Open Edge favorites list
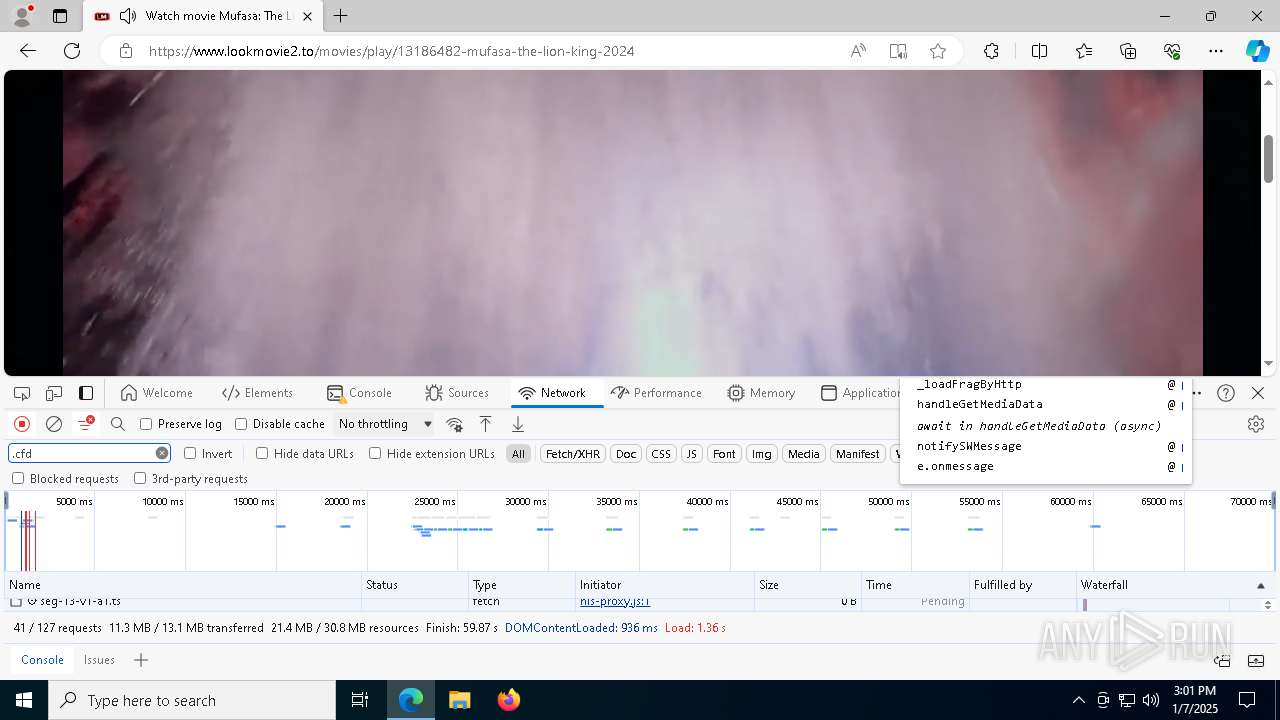The width and height of the screenshot is (1280, 720). (x=1084, y=51)
